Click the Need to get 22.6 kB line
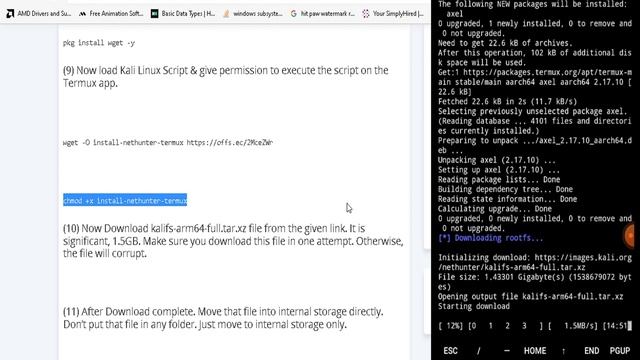640x360 pixels. coord(505,43)
